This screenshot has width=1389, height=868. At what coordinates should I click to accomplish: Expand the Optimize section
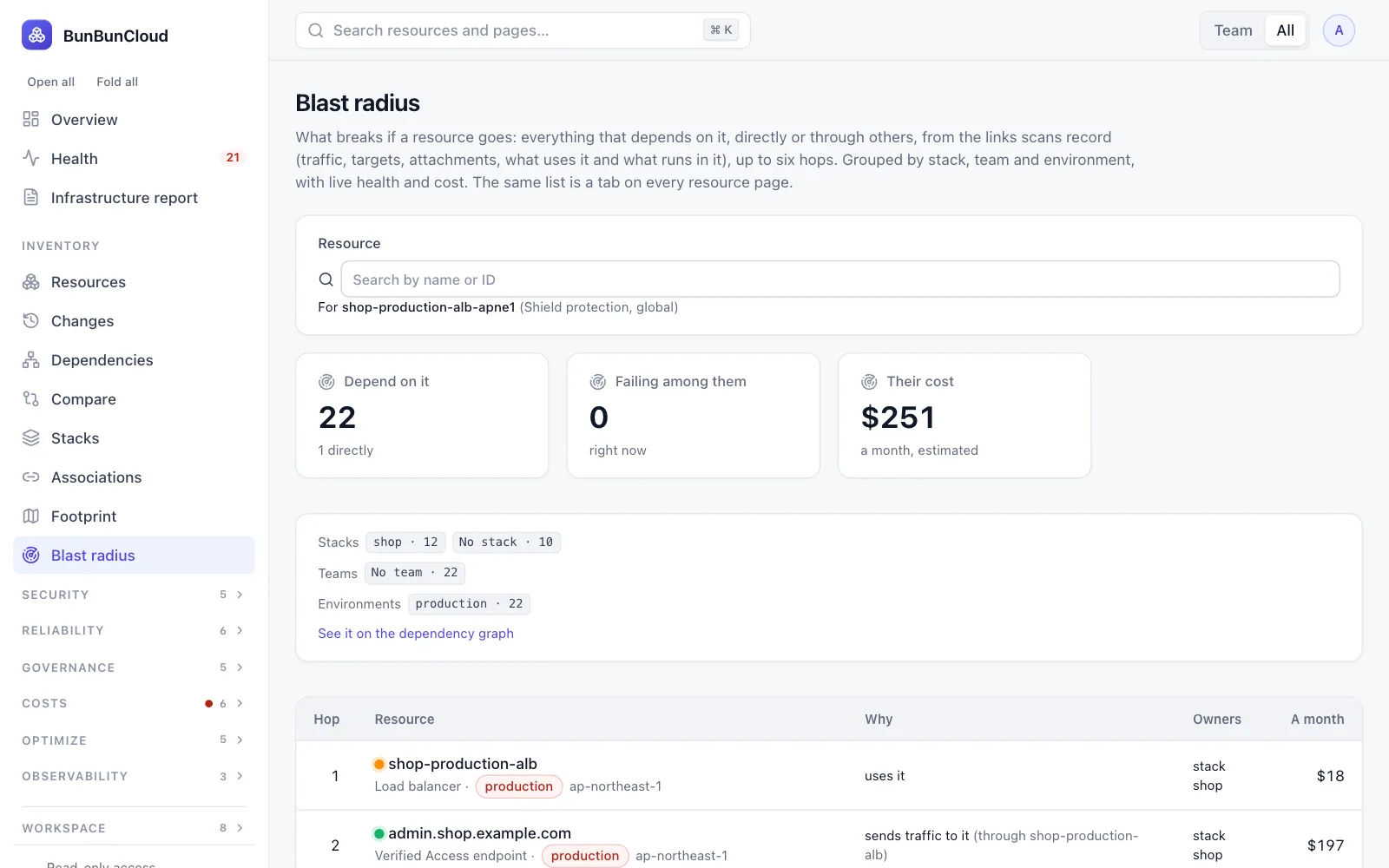pyautogui.click(x=134, y=740)
